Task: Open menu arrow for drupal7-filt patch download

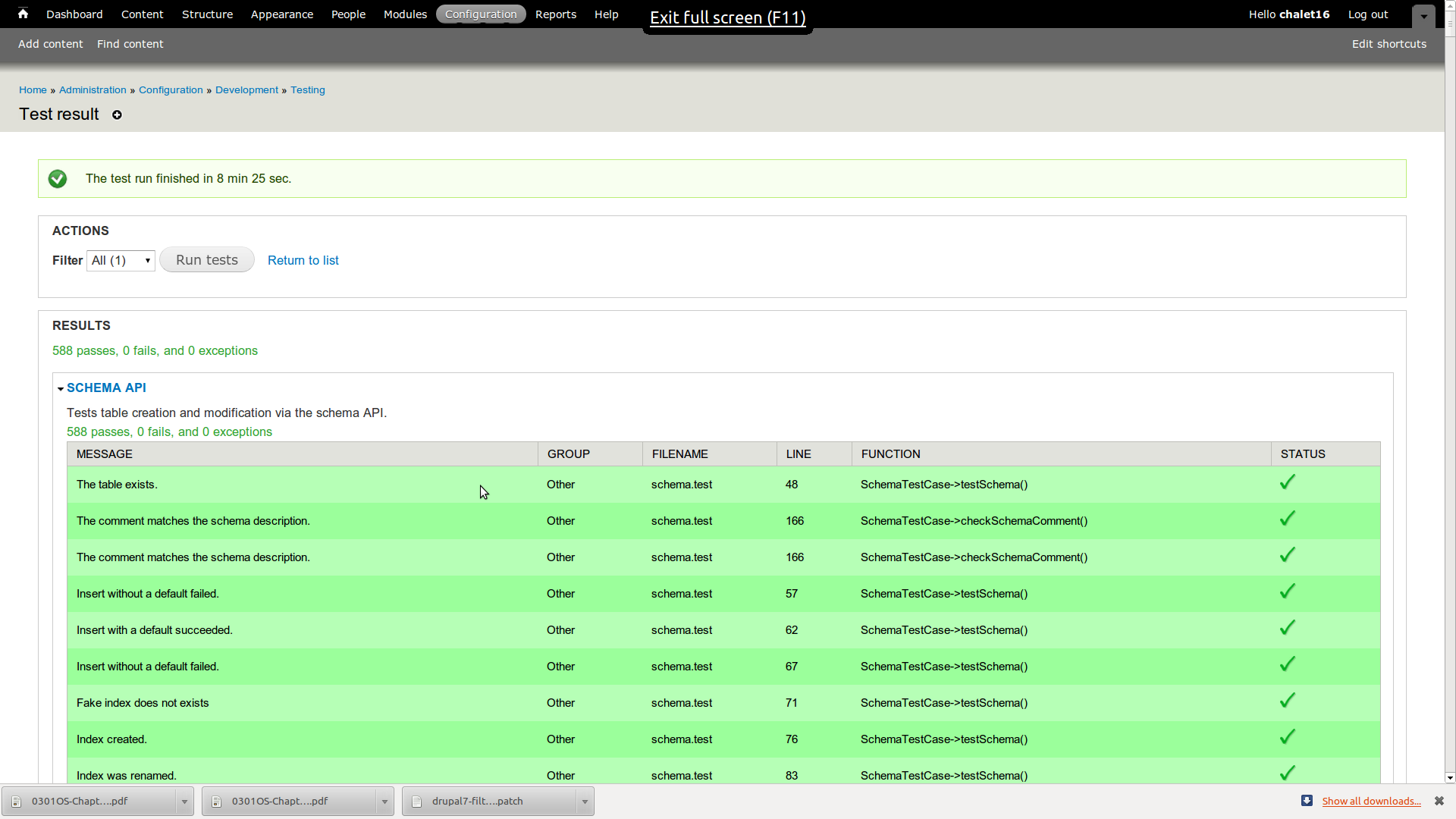Action: (585, 802)
